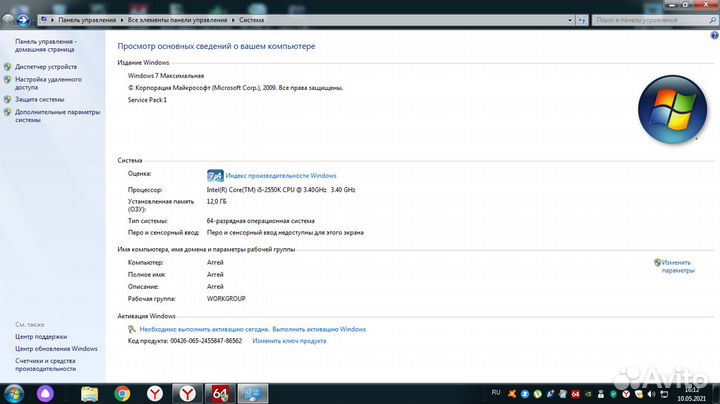Screen dimensions: 720x404
Task: Open 'Индекс производительности Windows' link
Action: [281, 176]
